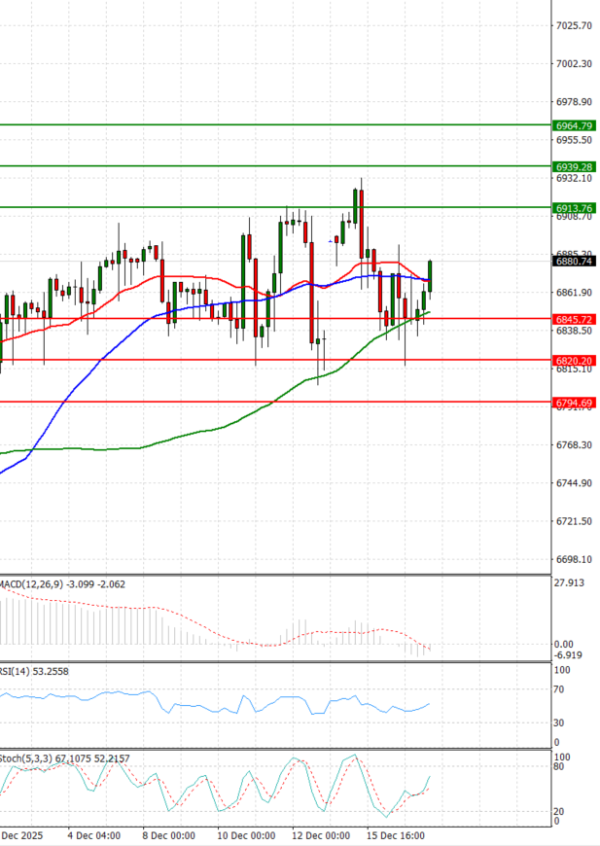Select the 8 Dec 00:00 time axis label
The image size is (600, 846).
[x=166, y=833]
